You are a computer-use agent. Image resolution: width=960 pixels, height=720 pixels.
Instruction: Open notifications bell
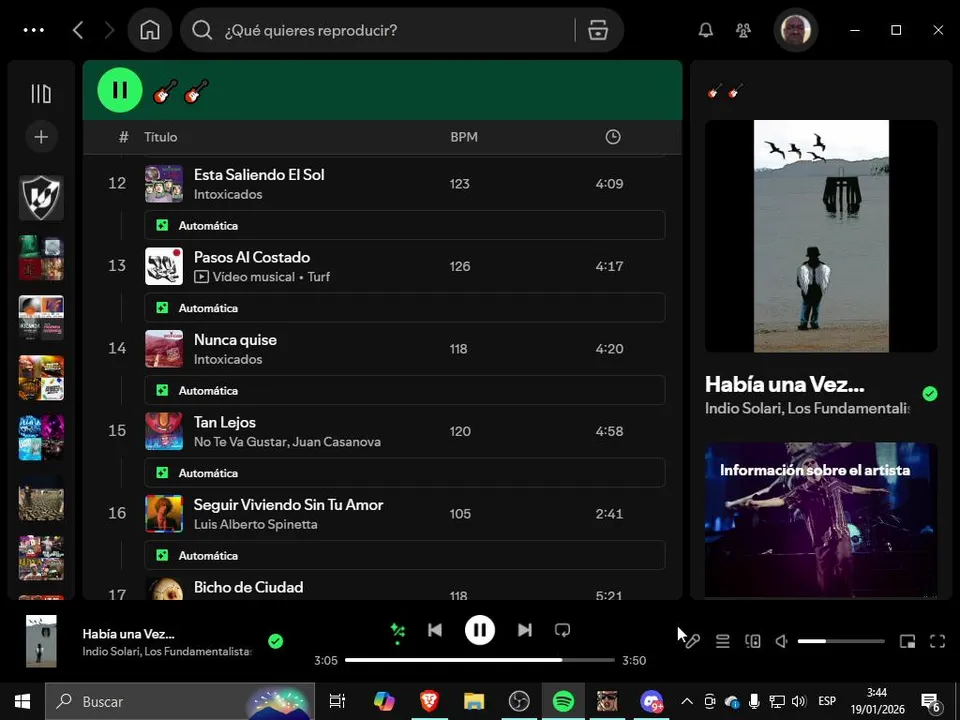[706, 30]
